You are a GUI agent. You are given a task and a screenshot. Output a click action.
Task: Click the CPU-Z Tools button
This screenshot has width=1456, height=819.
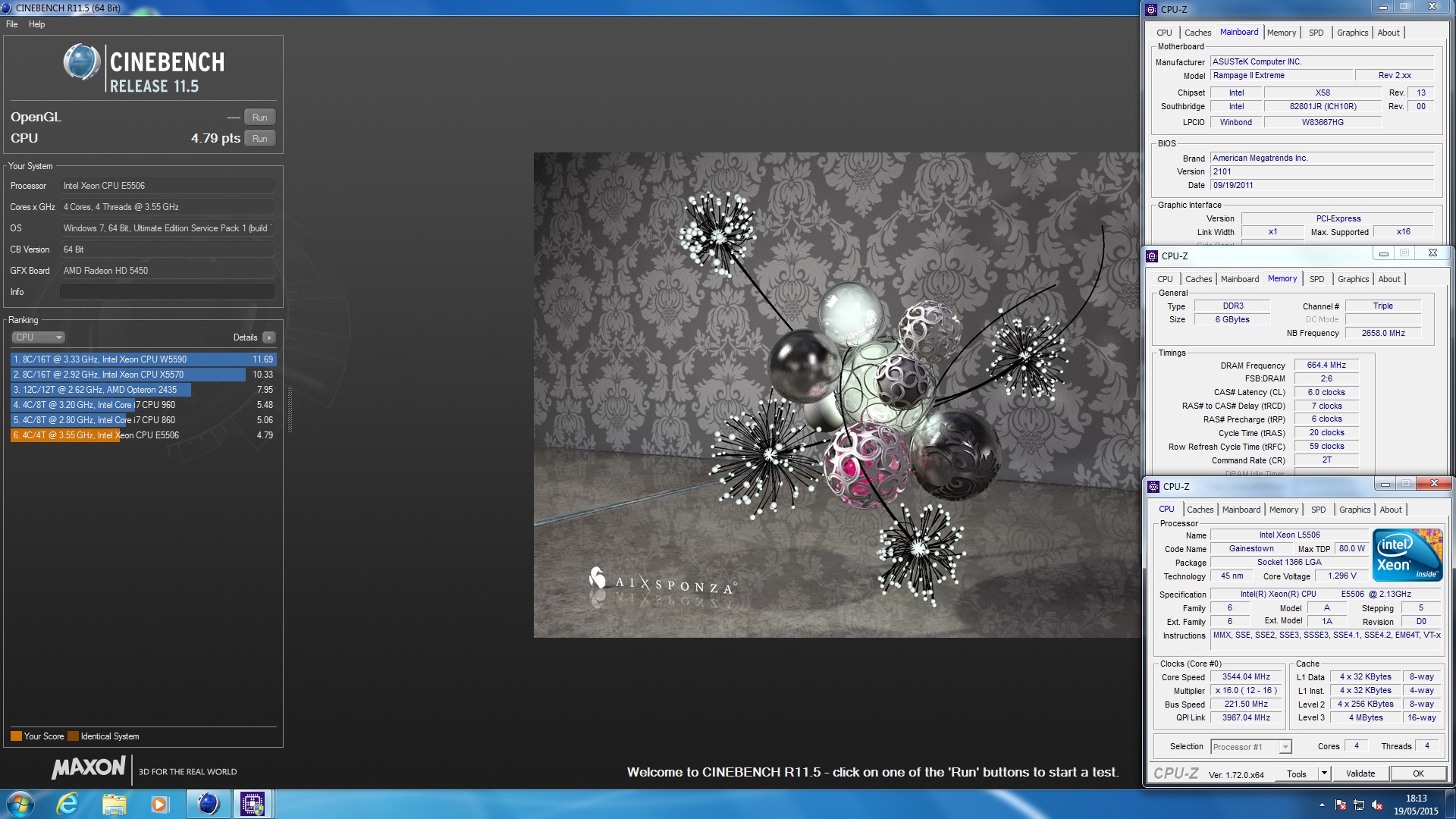1296,774
